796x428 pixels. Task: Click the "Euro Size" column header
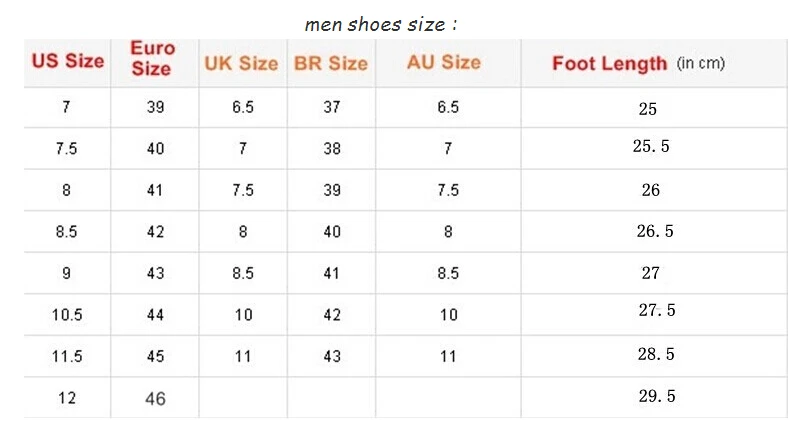pyautogui.click(x=152, y=59)
